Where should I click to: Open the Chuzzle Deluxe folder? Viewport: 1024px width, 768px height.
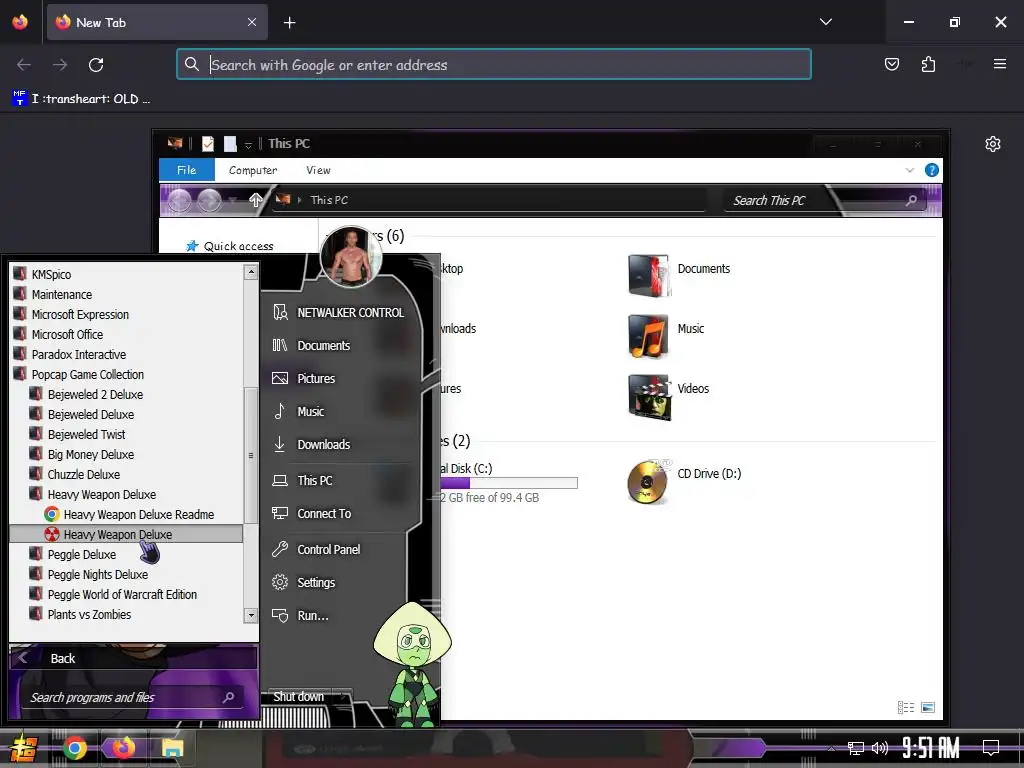click(x=74, y=474)
